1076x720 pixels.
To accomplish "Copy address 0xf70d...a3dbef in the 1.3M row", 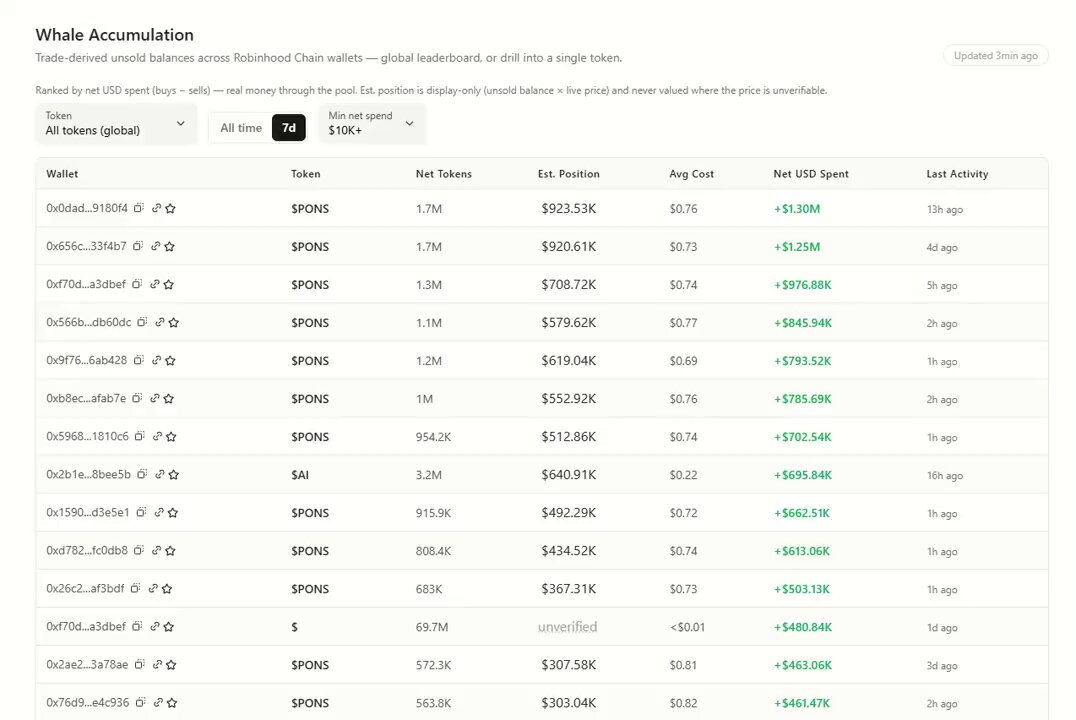I will (137, 284).
